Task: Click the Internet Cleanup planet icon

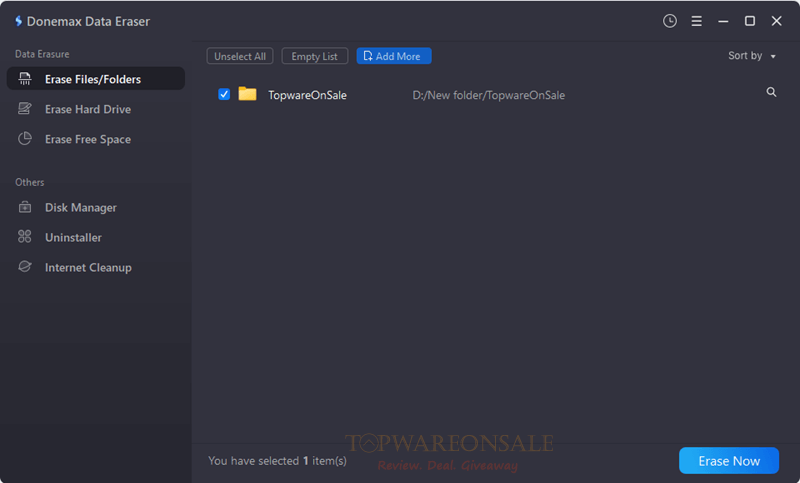Action: click(x=24, y=267)
